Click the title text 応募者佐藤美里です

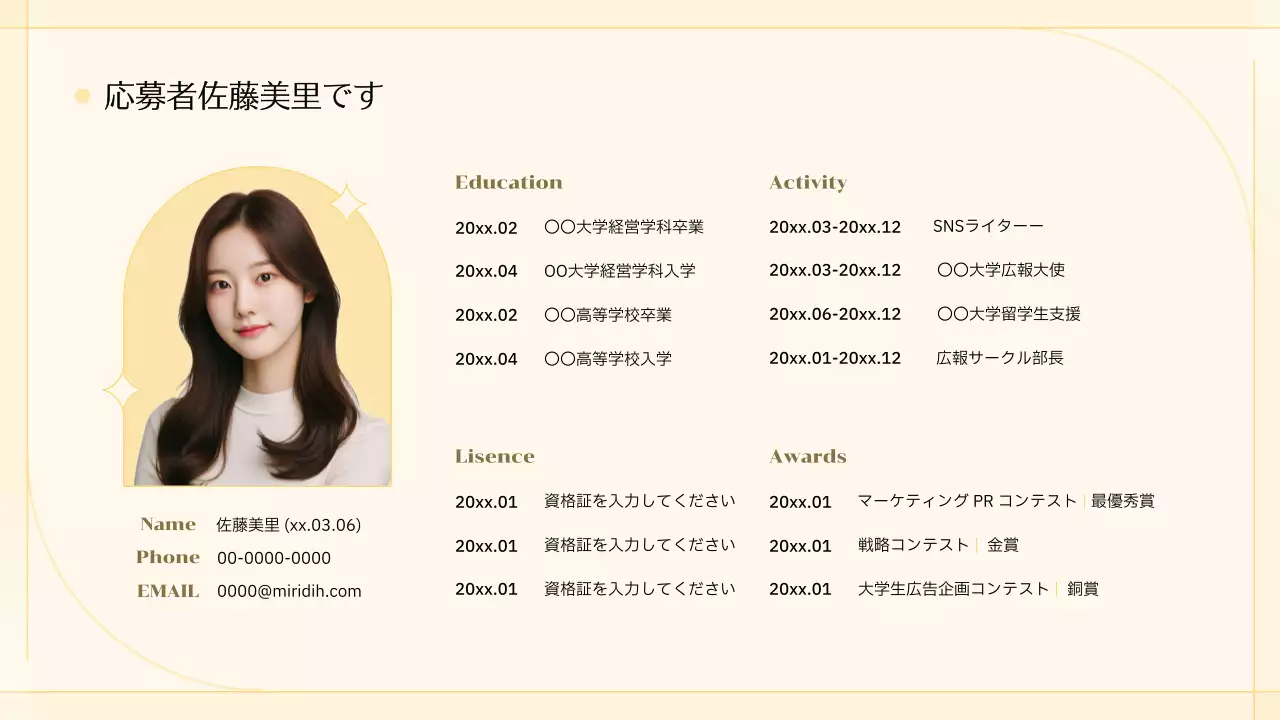click(x=243, y=97)
